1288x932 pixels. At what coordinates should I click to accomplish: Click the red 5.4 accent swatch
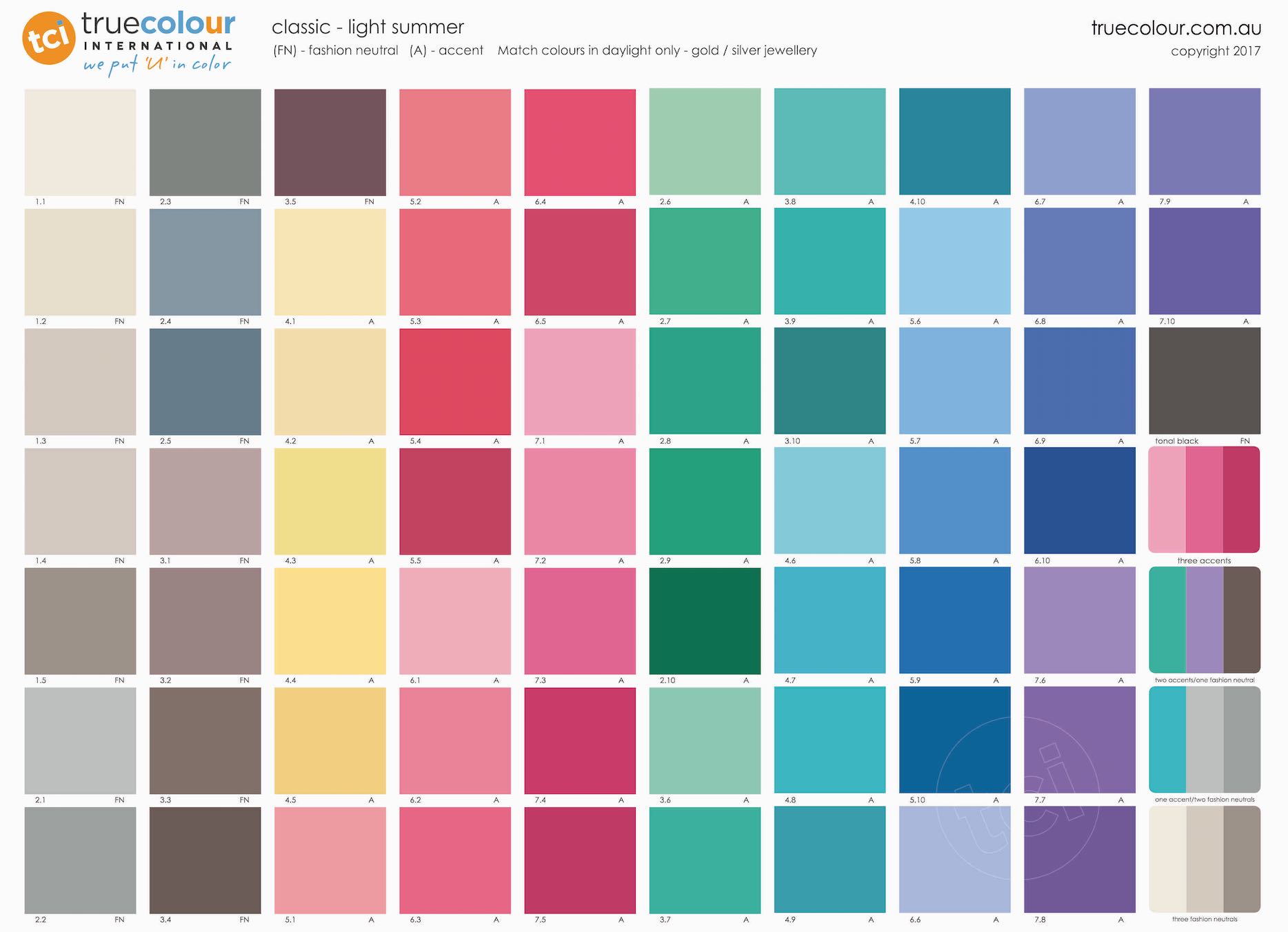pyautogui.click(x=455, y=381)
